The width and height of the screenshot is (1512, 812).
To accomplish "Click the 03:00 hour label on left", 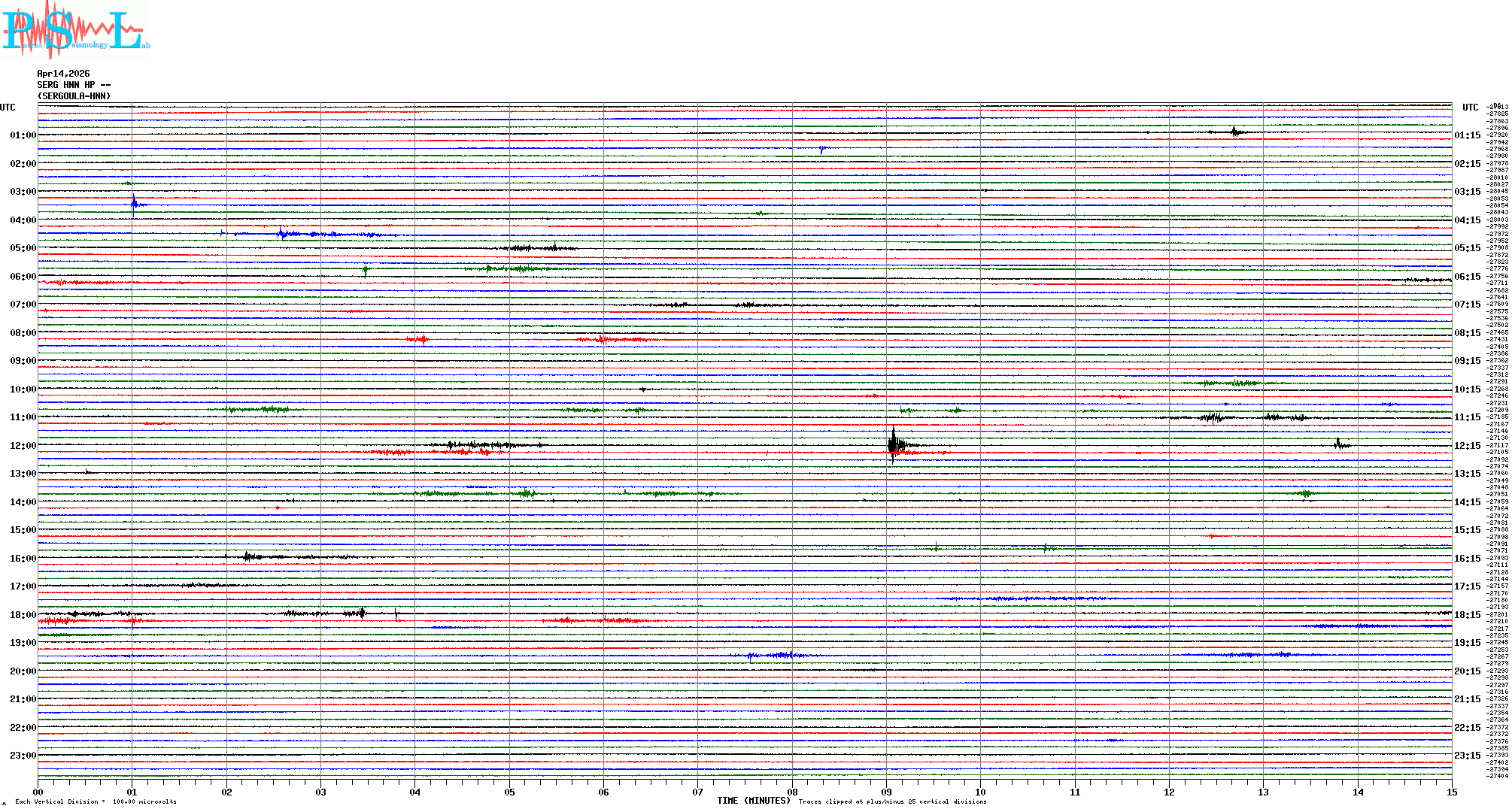I will click(23, 192).
